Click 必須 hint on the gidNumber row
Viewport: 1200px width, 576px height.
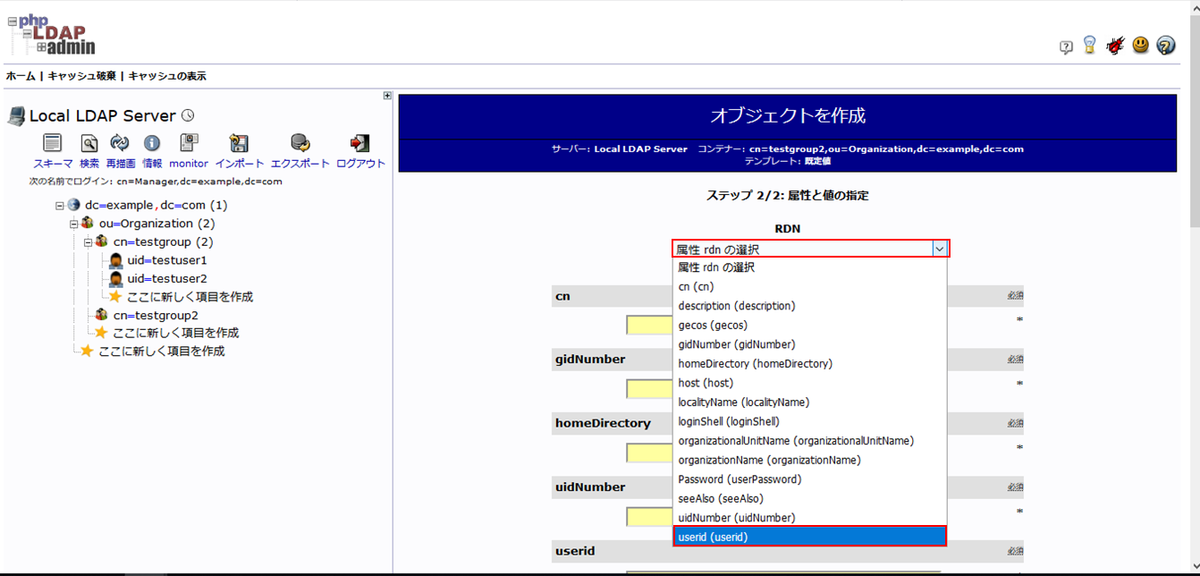[x=1015, y=360]
